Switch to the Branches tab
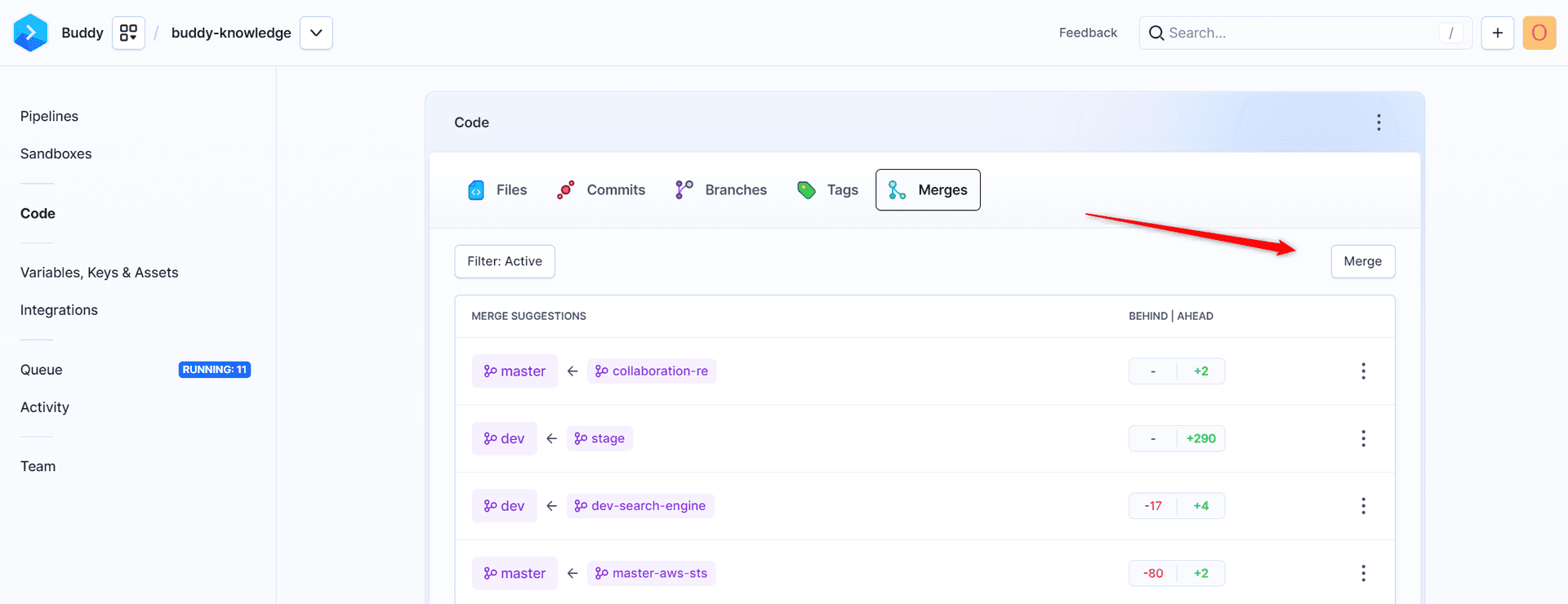The width and height of the screenshot is (1568, 604). point(721,190)
